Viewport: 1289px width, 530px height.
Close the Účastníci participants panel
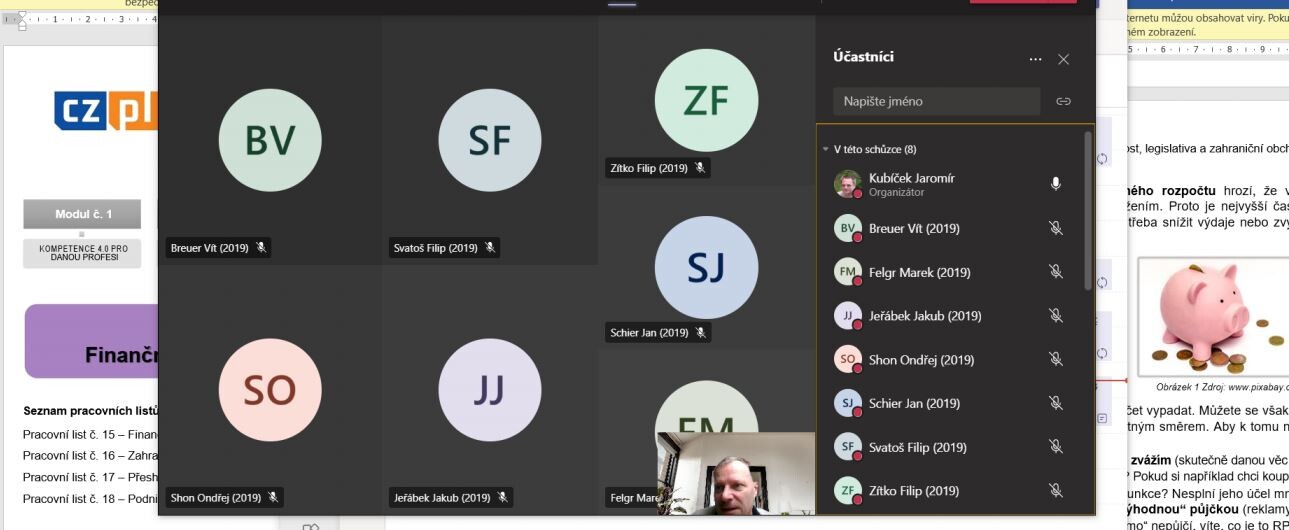click(x=1063, y=59)
